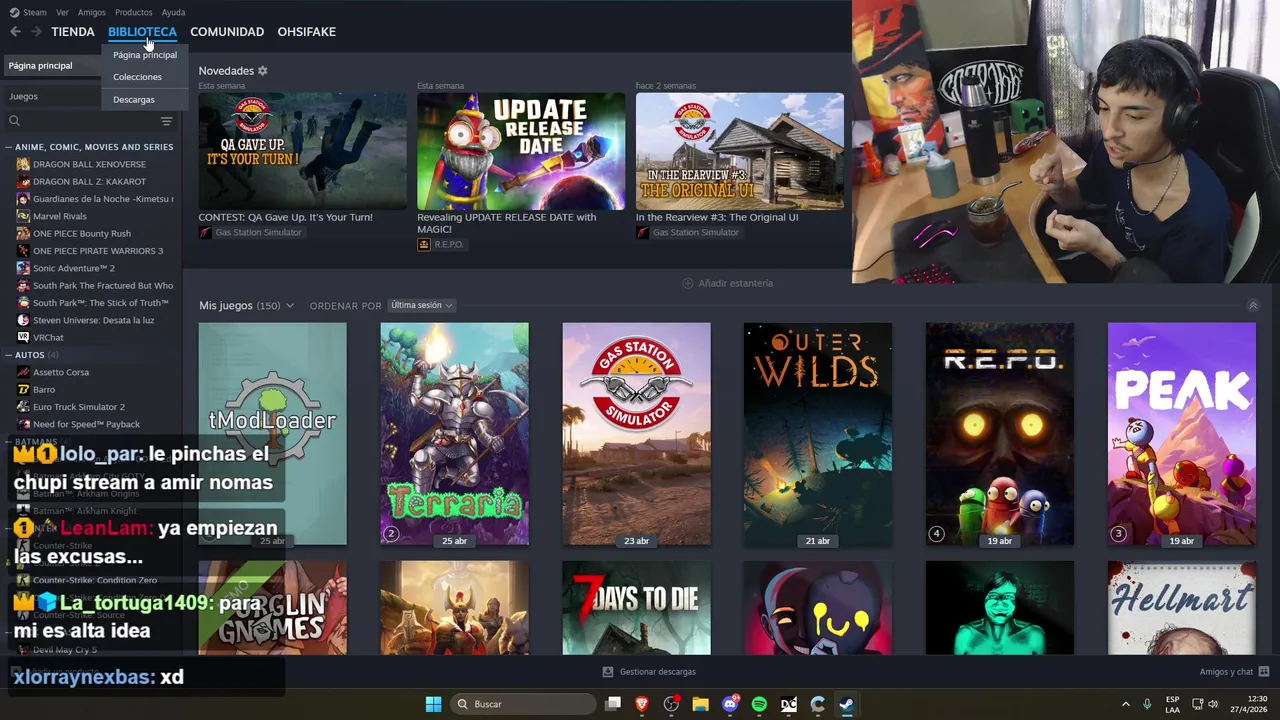
Task: Click the Gestionar descargas download icon
Action: pyautogui.click(x=608, y=672)
